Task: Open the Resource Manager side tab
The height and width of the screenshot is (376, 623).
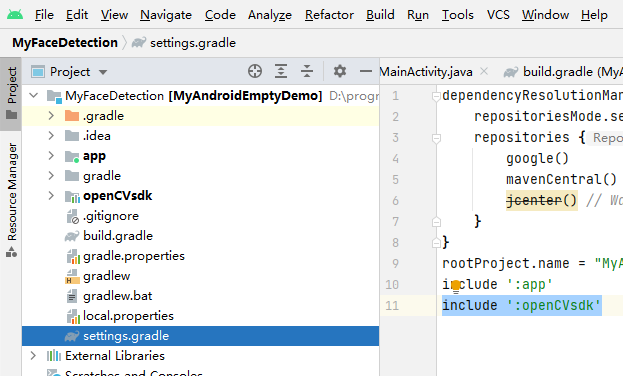Action: click(11, 200)
